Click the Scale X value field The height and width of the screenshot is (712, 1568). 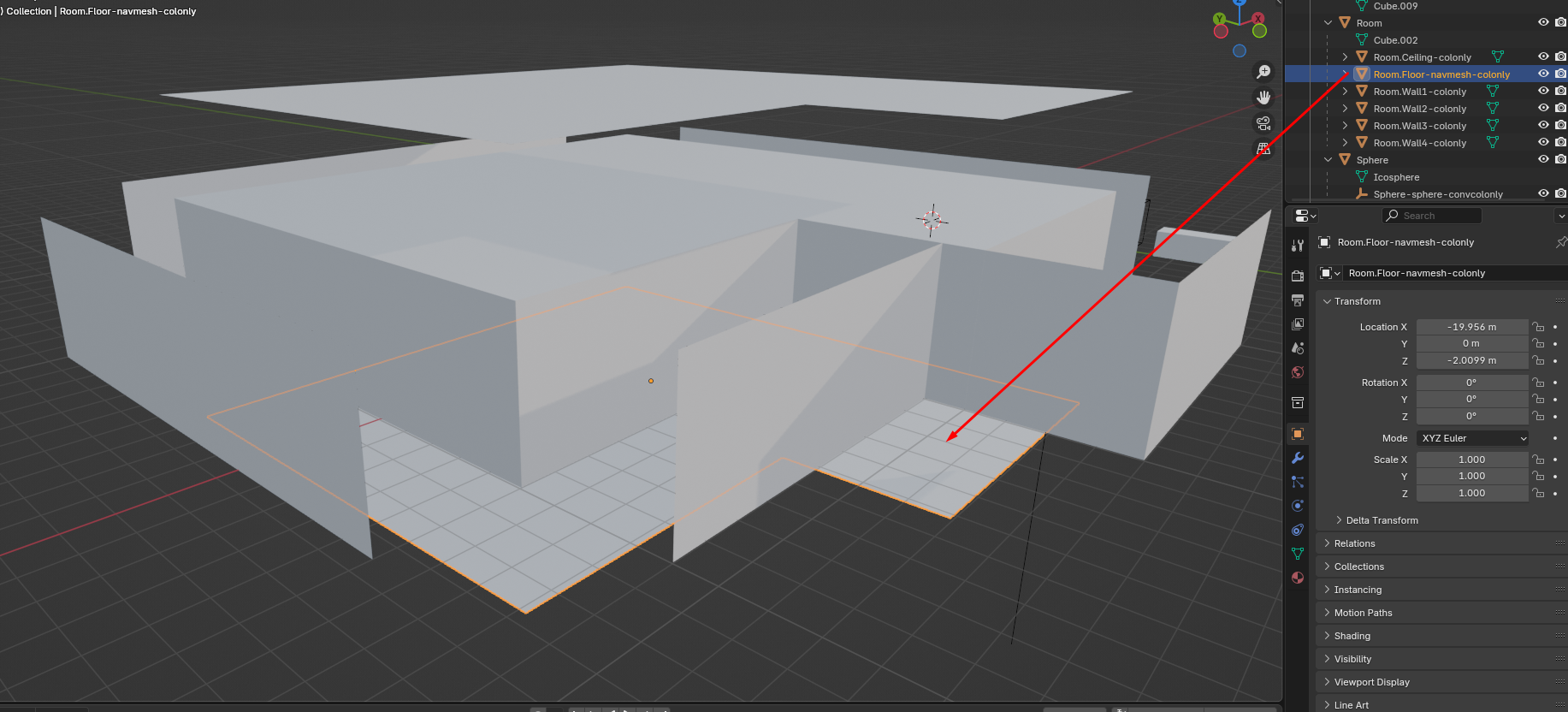(1472, 460)
